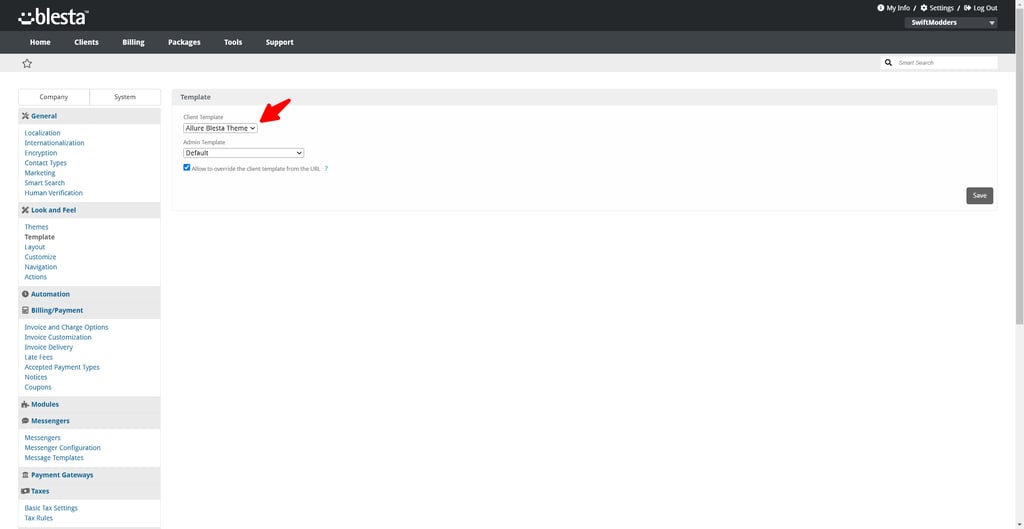Screen dimensions: 1024x529
Task: Click the favorite star icon
Action: tap(27, 63)
